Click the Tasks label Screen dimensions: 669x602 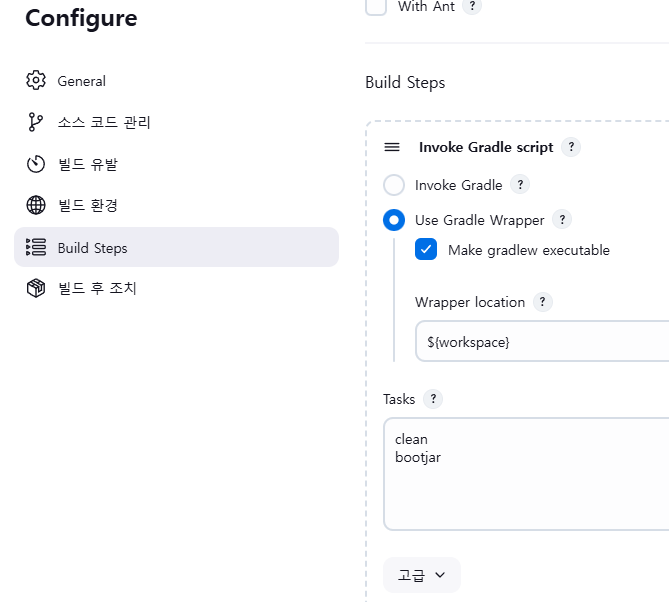[399, 399]
